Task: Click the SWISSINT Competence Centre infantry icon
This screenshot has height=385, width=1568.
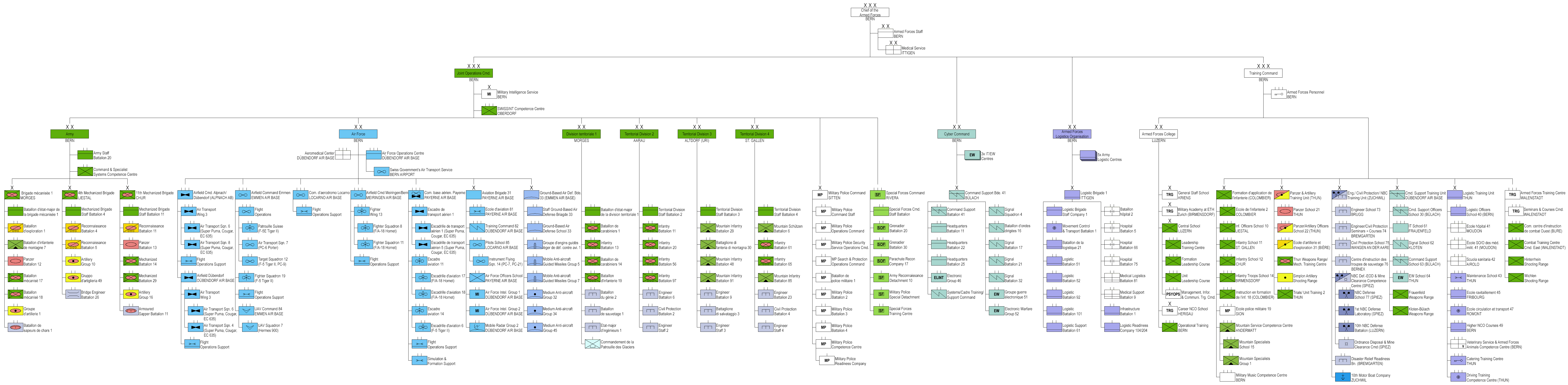Action: 489,111
